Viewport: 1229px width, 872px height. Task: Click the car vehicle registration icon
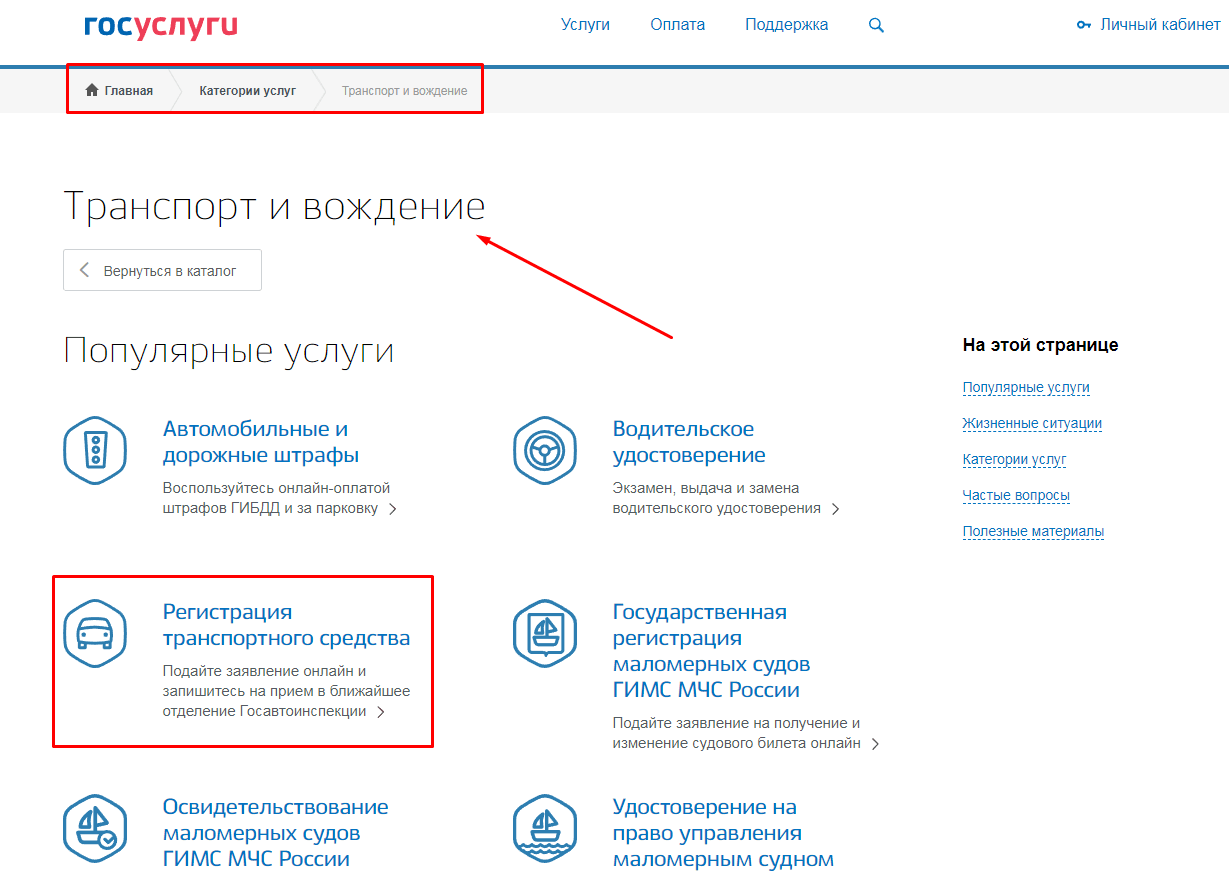tap(95, 633)
